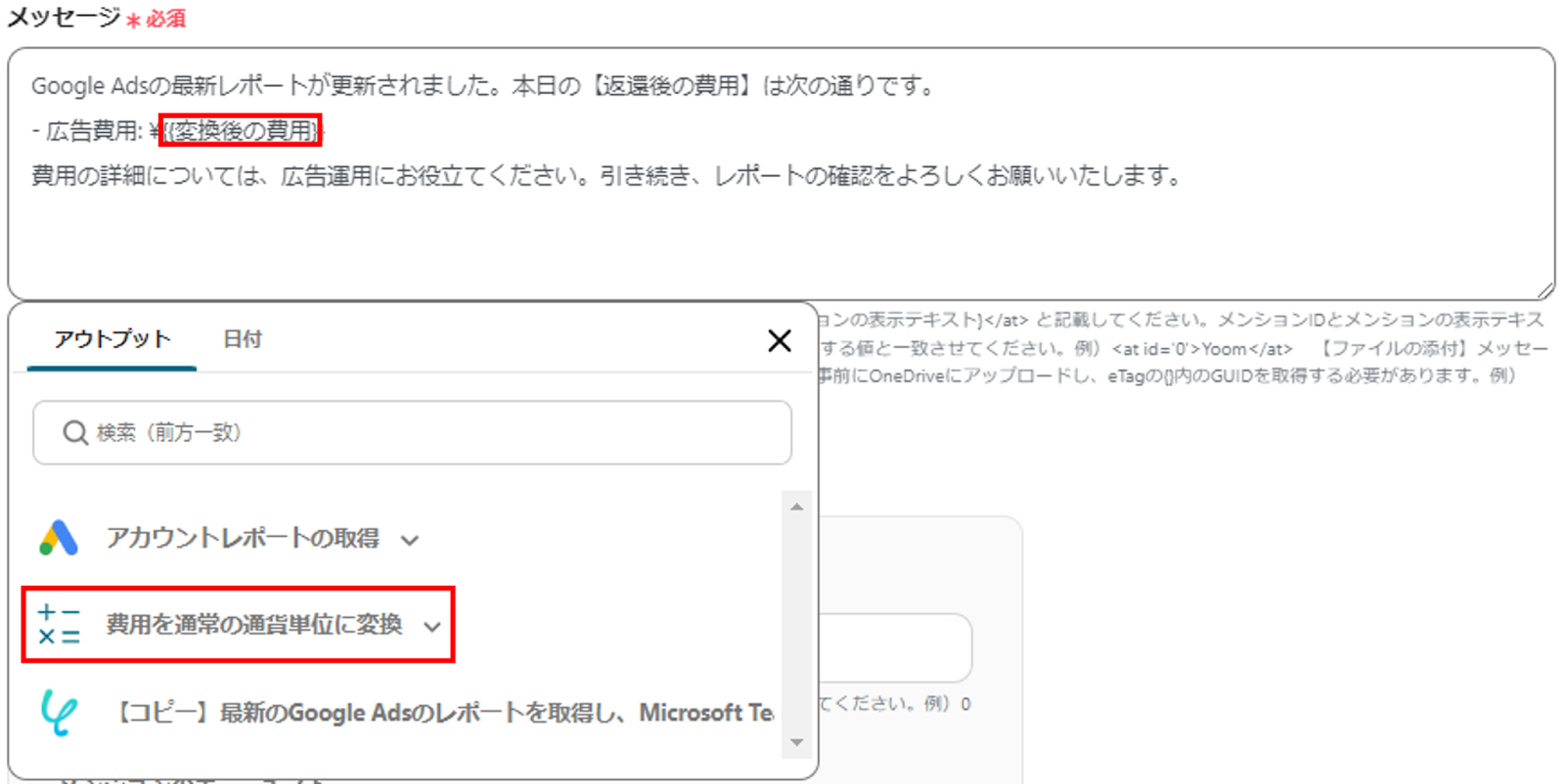The width and height of the screenshot is (1565, 784).
Task: Click the magnifier search icon
Action: pyautogui.click(x=75, y=432)
